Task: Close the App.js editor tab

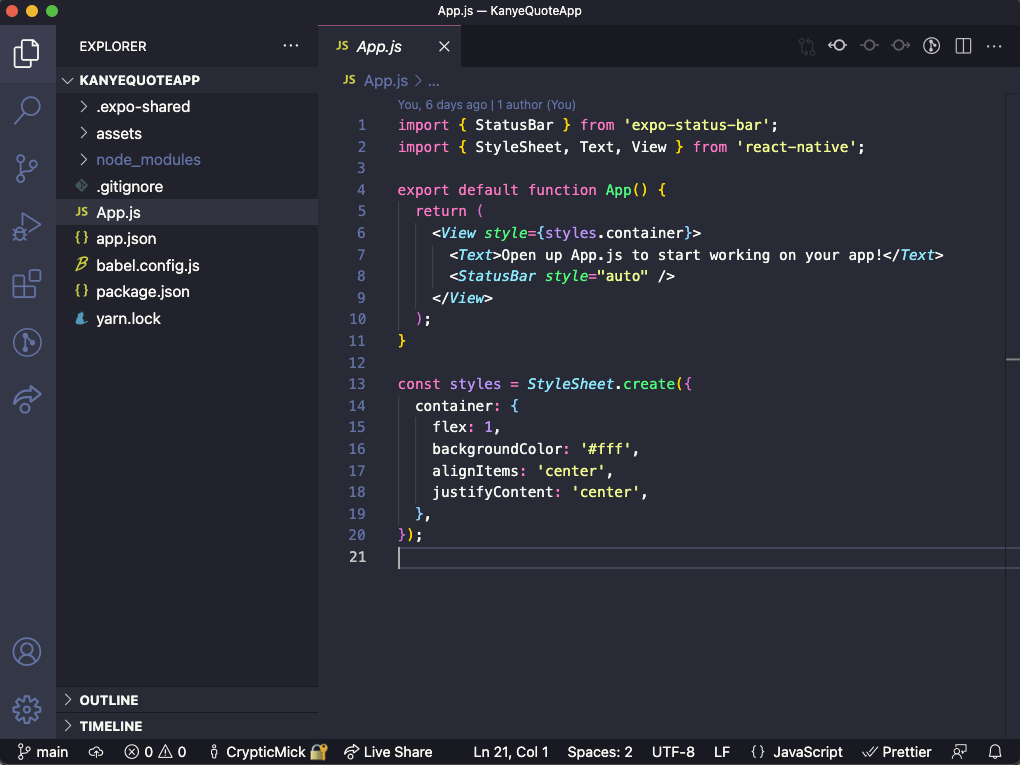Action: coord(444,46)
